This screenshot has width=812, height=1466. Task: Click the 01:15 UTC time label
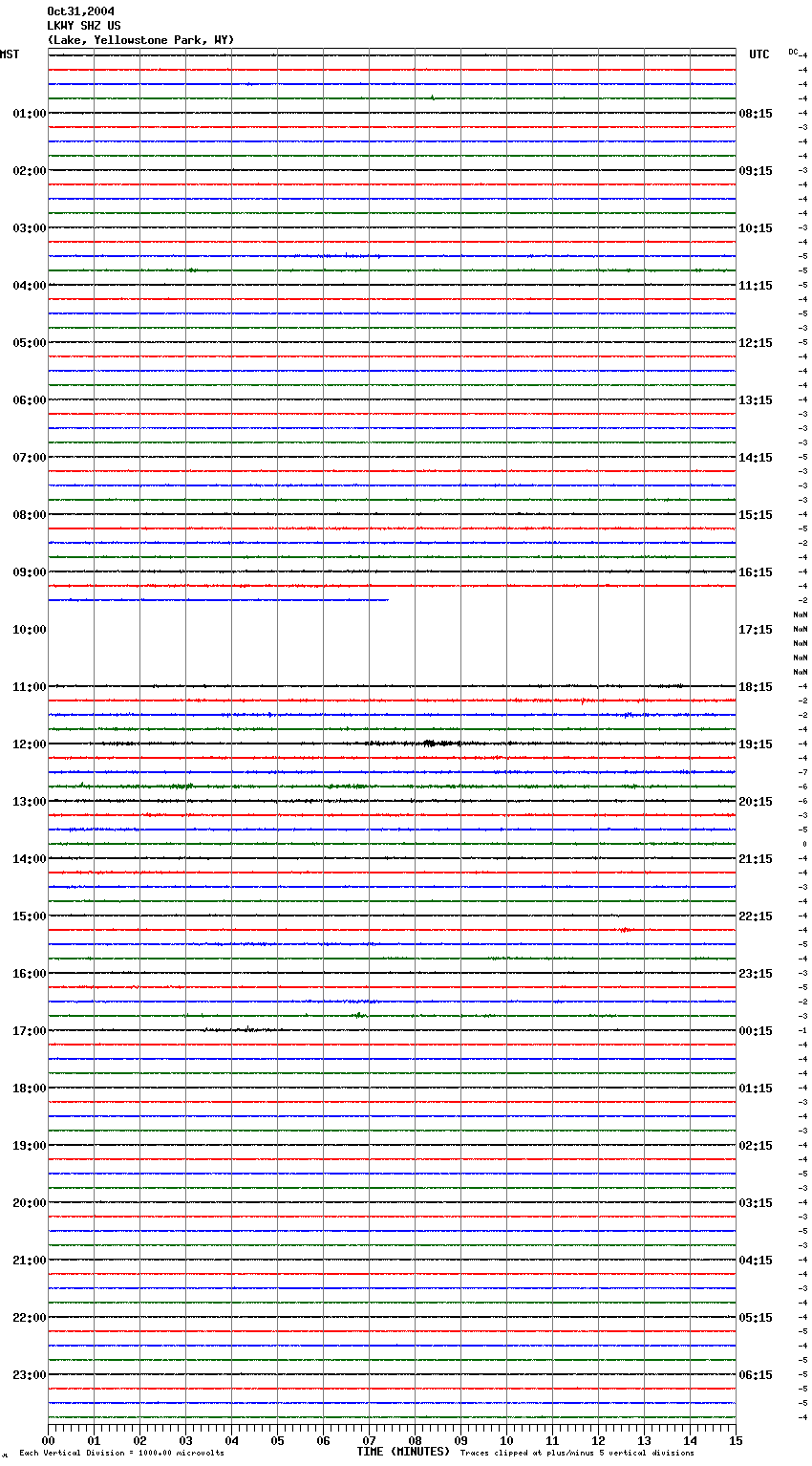(756, 1089)
